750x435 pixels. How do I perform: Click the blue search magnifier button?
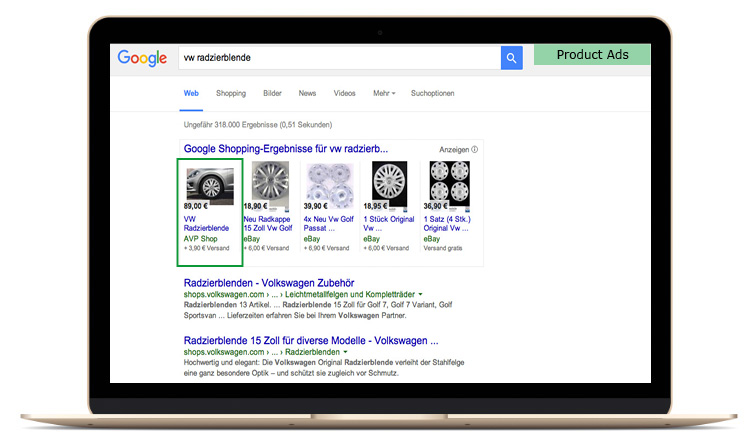tap(511, 58)
